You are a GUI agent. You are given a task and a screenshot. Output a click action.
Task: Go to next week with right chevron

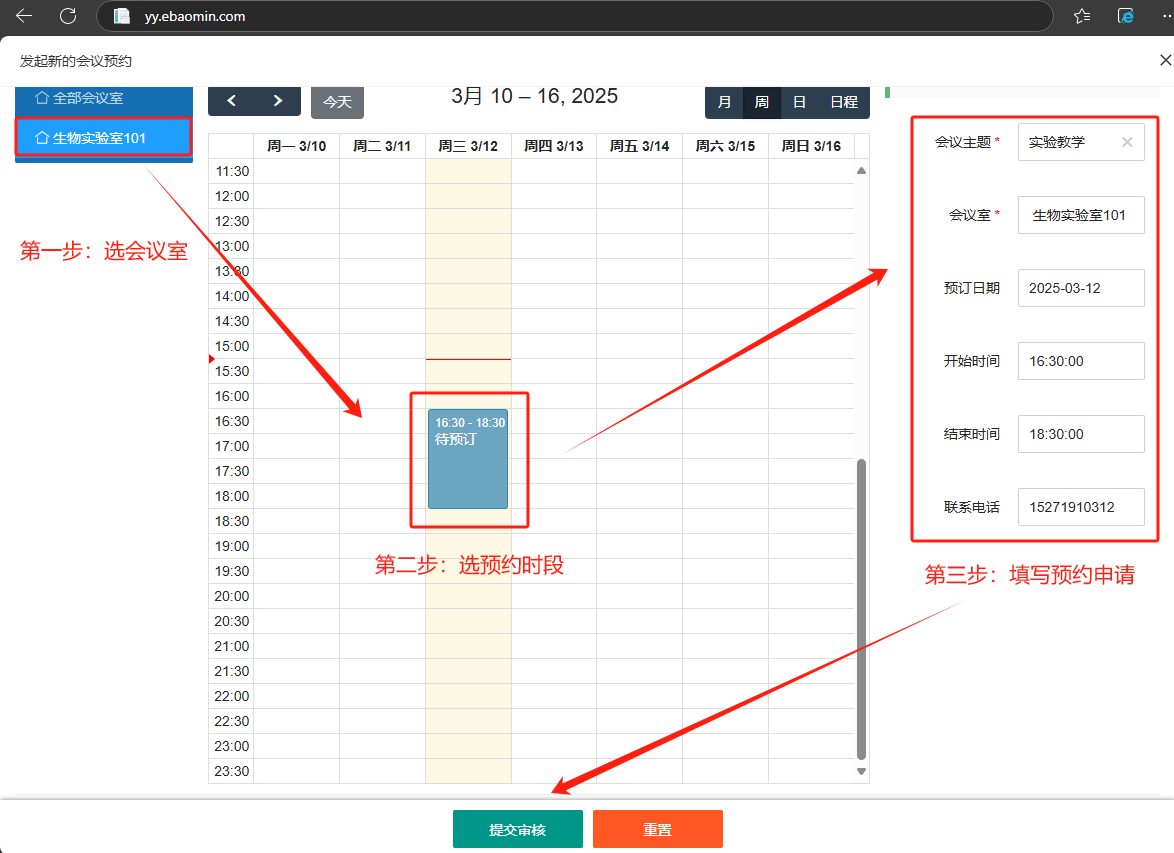[x=278, y=101]
